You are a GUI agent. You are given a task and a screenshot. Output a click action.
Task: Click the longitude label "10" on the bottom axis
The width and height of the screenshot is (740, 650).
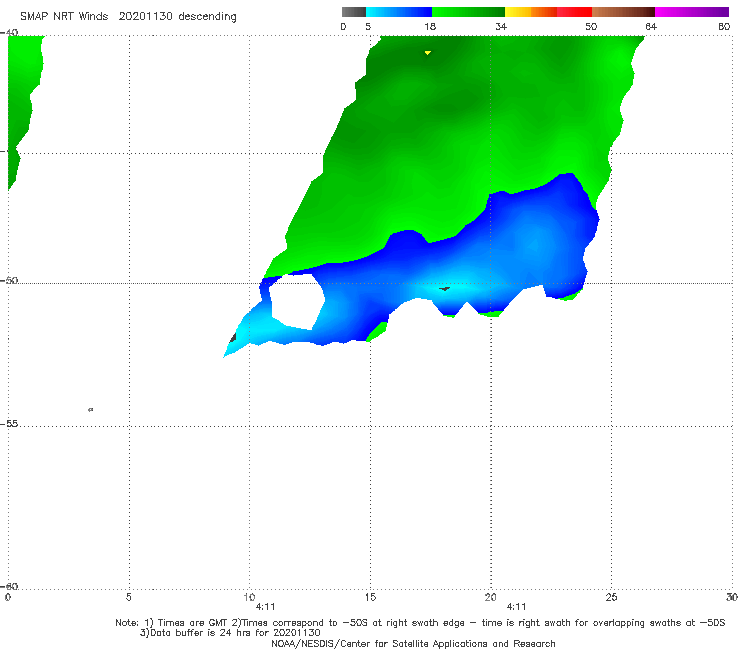pyautogui.click(x=249, y=597)
